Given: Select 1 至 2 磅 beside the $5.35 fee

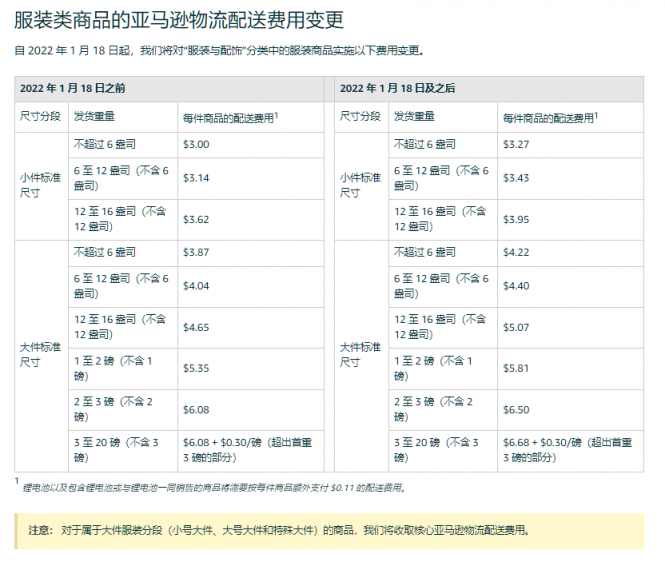Looking at the screenshot, I should tap(113, 368).
